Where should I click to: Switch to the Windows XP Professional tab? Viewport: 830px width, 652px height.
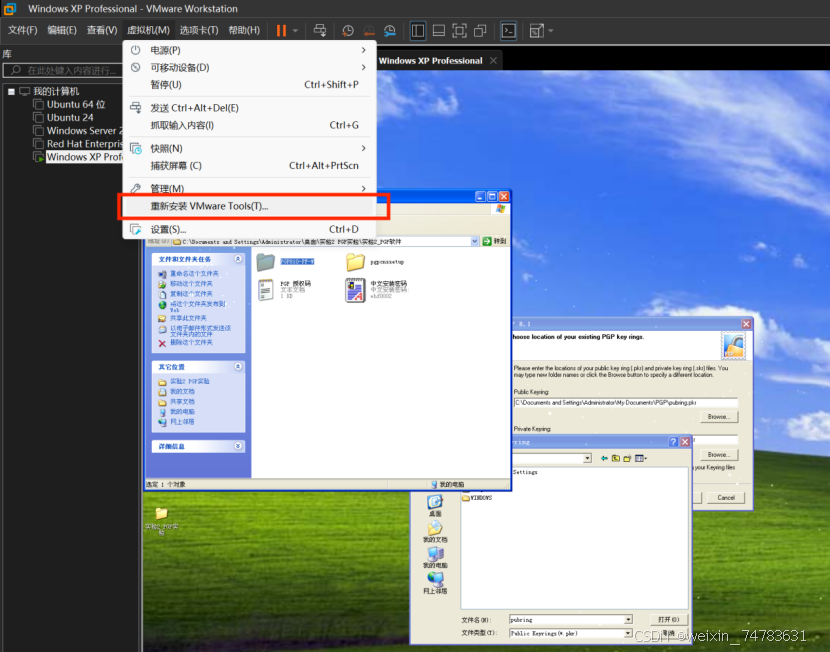430,60
